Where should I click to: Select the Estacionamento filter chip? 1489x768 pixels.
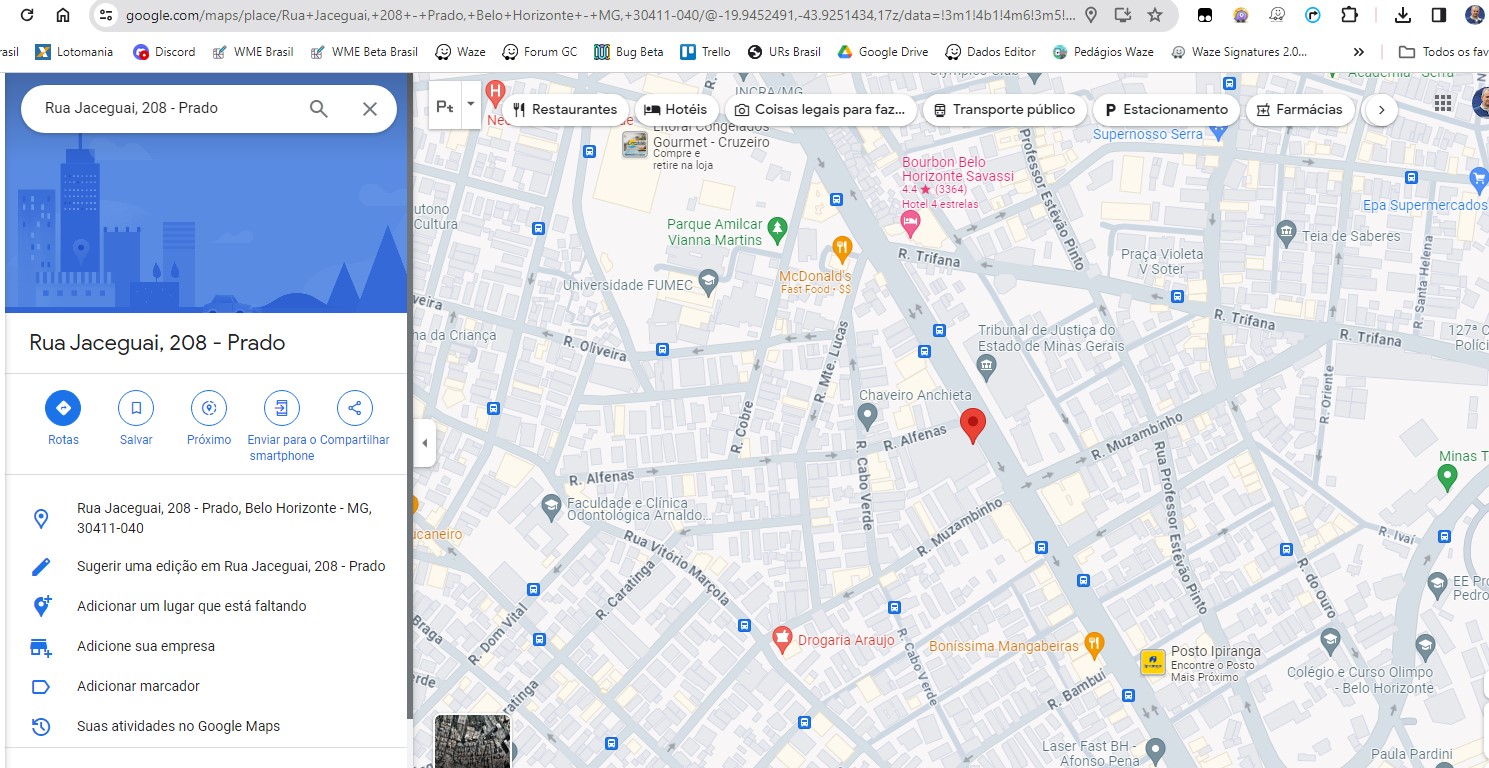point(1166,110)
